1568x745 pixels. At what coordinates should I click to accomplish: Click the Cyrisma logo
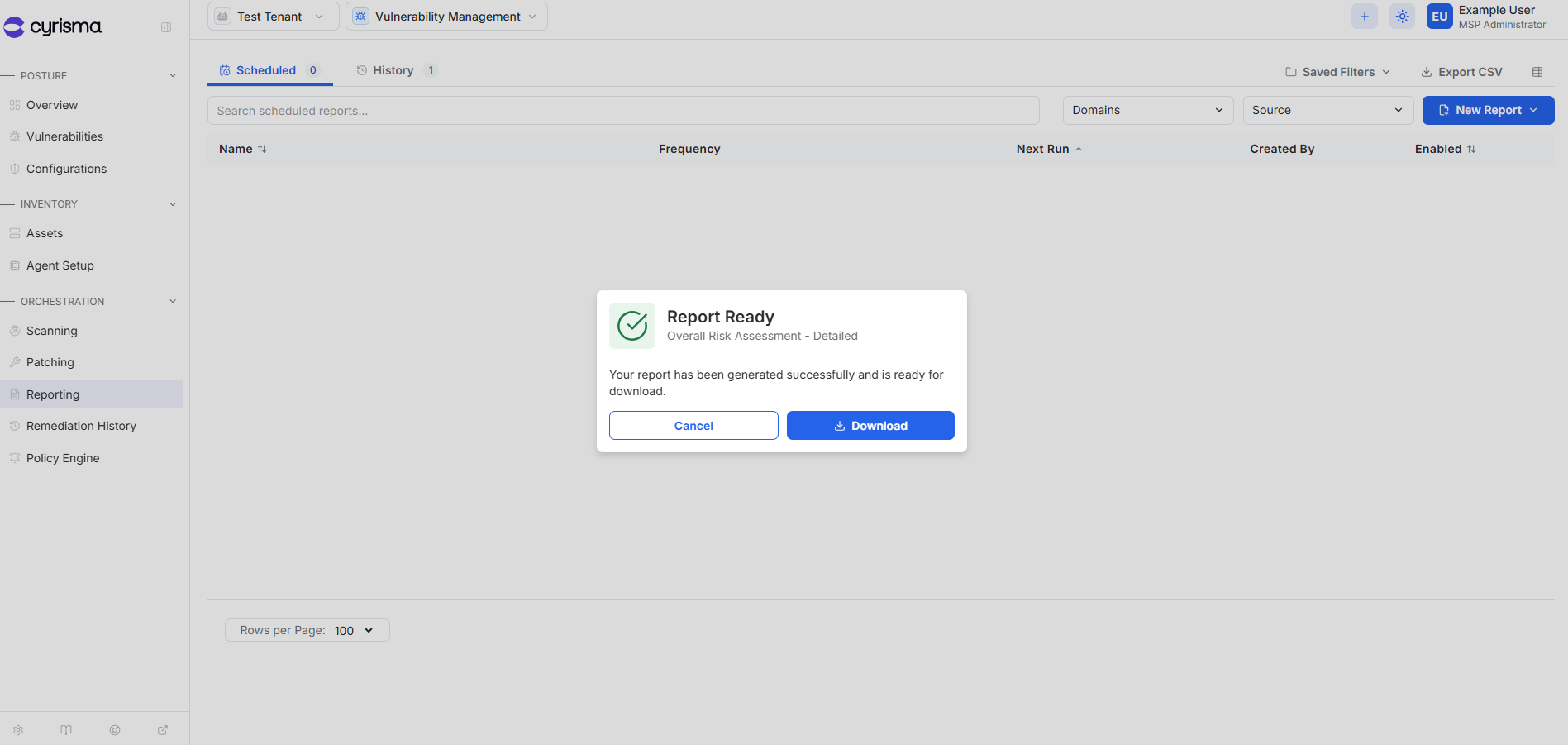pos(53,27)
